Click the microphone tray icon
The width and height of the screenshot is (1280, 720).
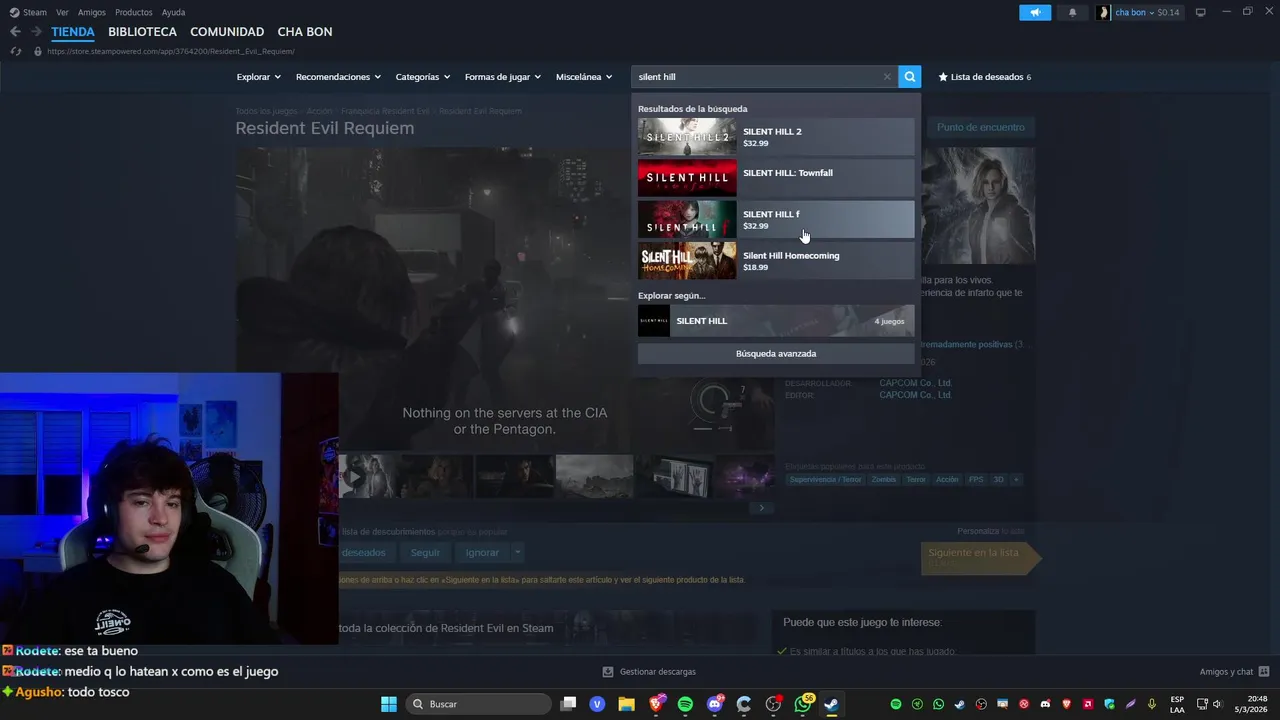(x=1152, y=704)
